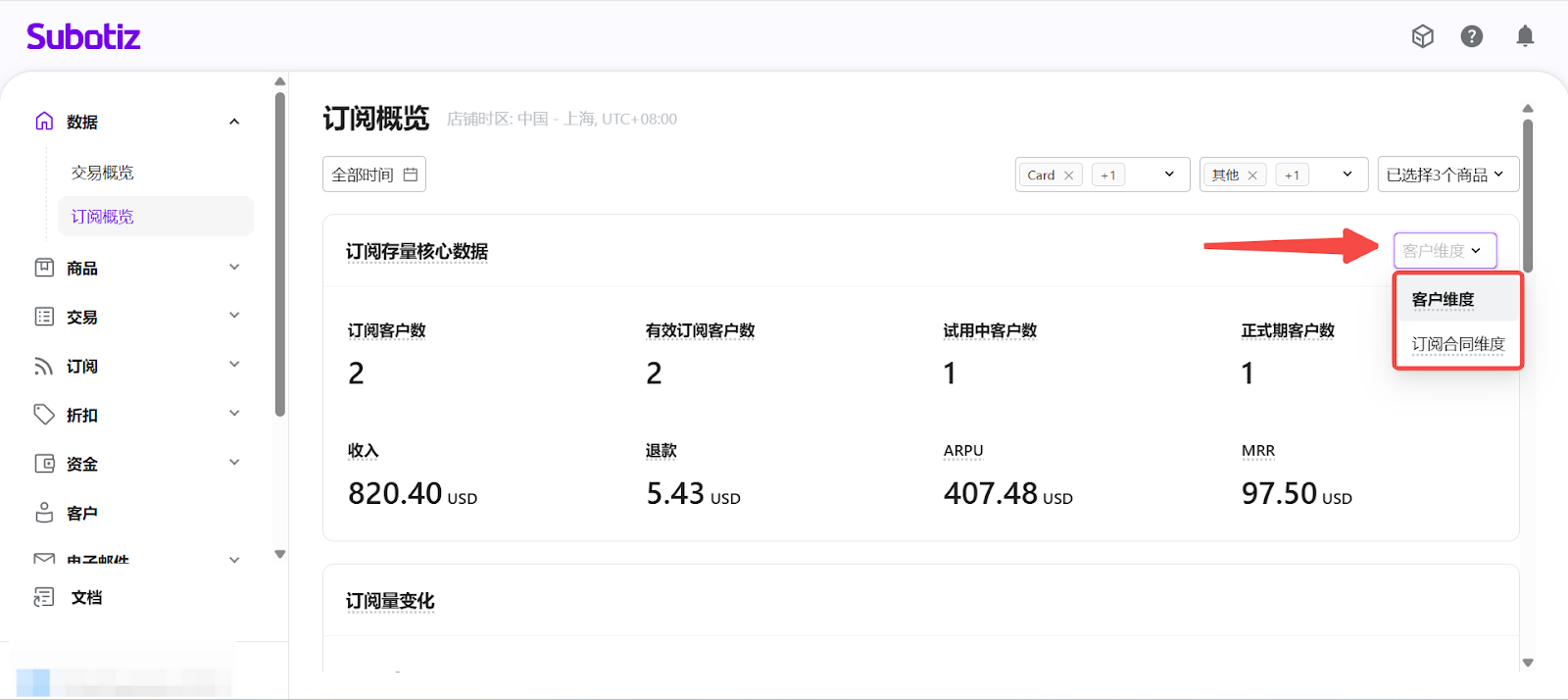Select 订阅合同维度 from the dropdown list
The image size is (1568, 700).
point(1457,344)
